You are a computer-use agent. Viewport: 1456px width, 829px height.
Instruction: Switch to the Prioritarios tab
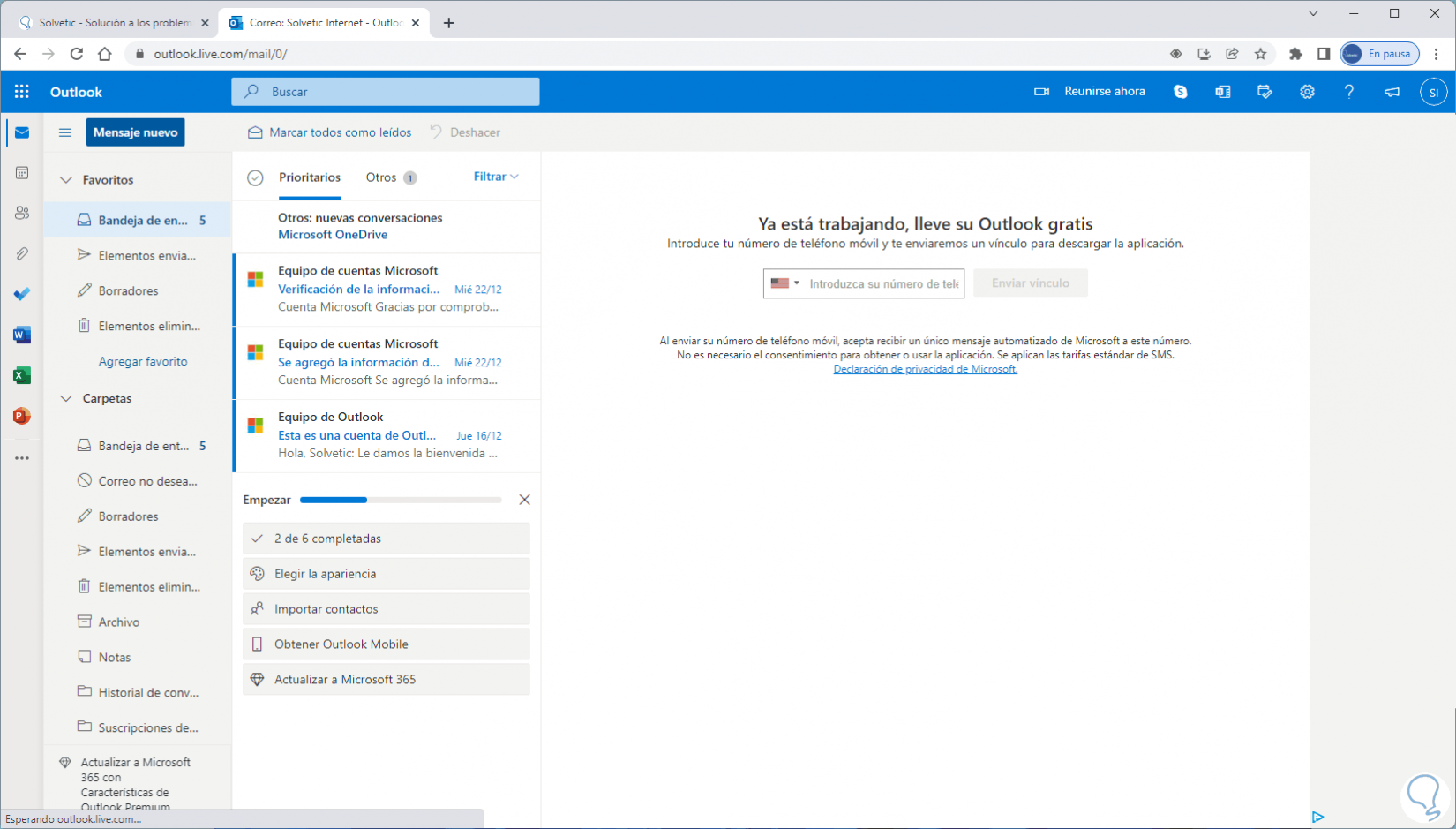(310, 177)
